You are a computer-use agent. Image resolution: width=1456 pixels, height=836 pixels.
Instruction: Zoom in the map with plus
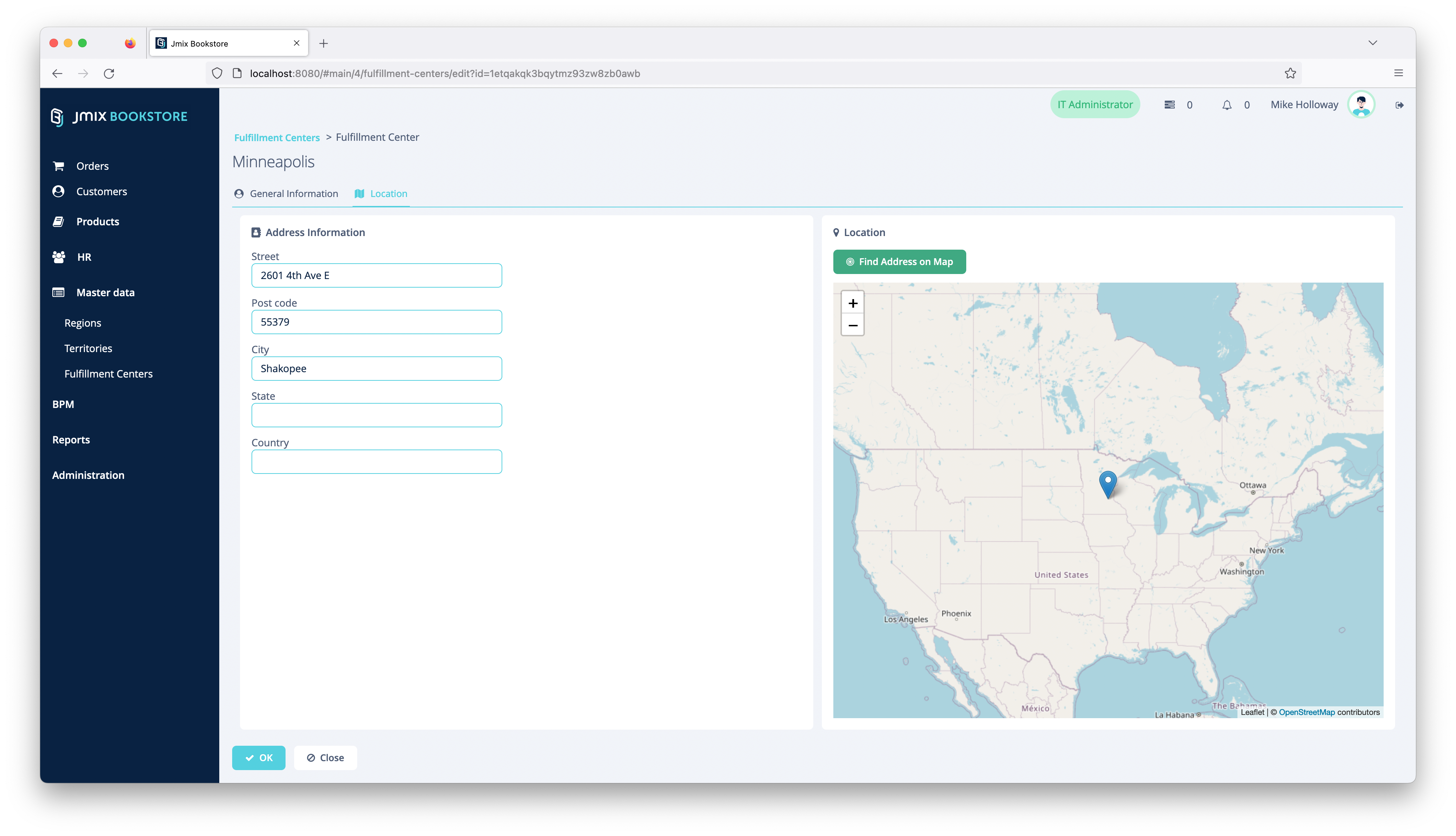tap(853, 303)
